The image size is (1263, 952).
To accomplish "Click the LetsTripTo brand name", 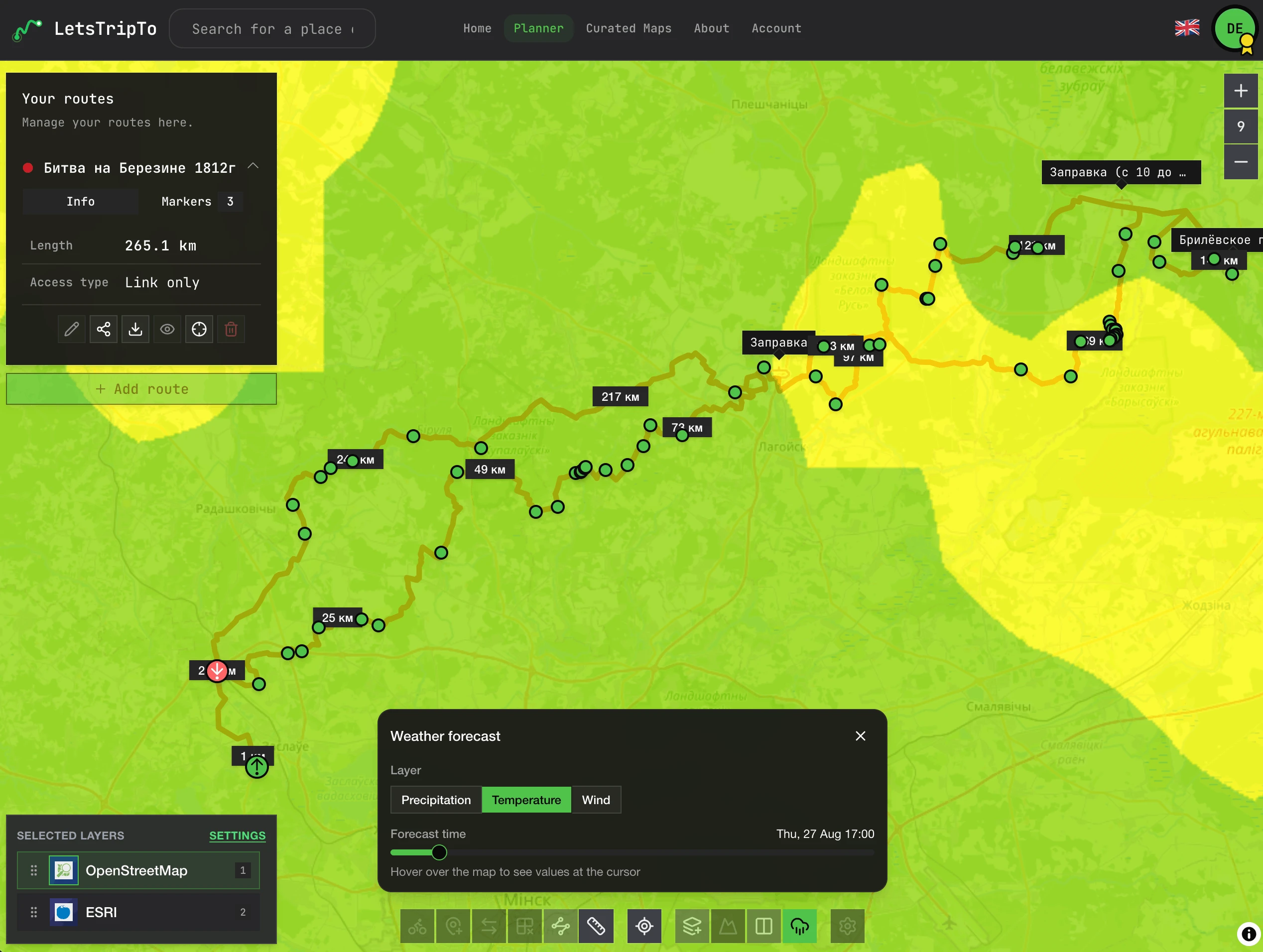I will click(106, 28).
